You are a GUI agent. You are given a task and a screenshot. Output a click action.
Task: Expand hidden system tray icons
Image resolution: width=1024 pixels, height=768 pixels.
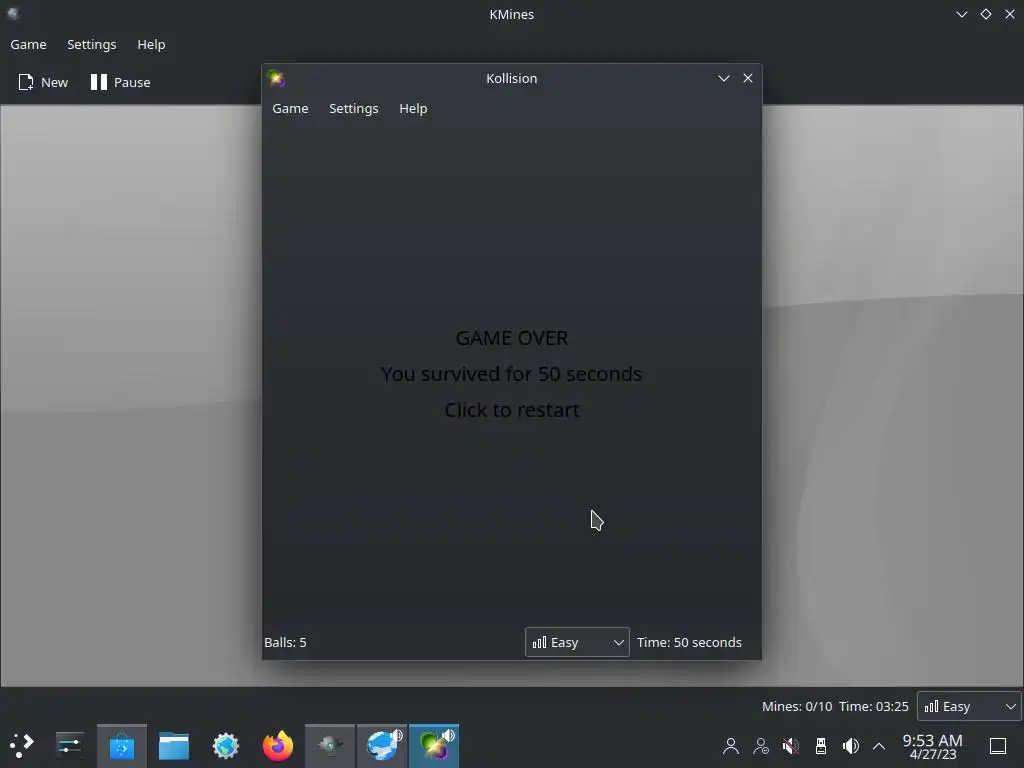(879, 746)
